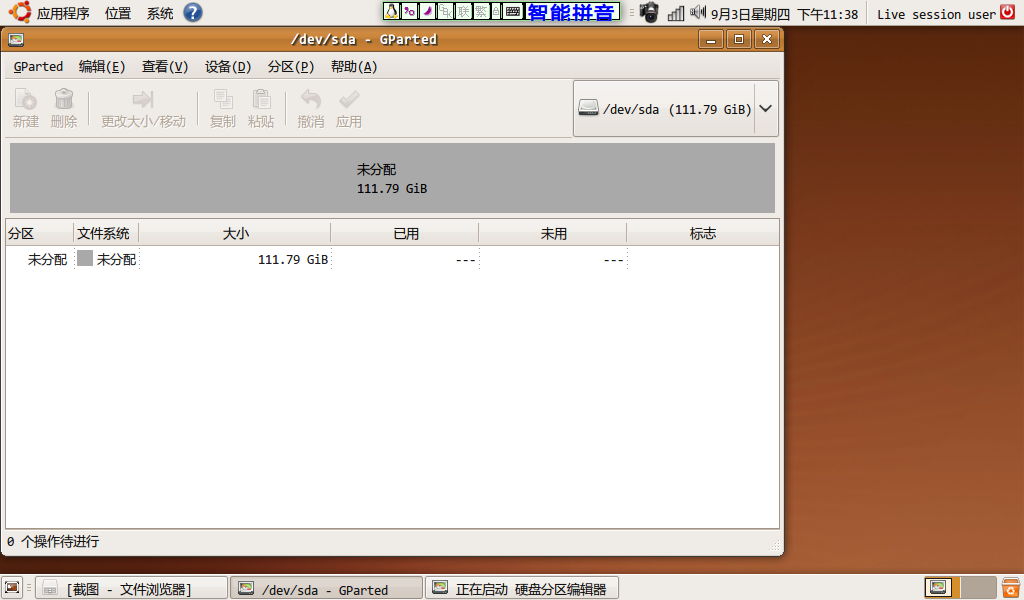Click the Live session user switcher
1024x600 pixels.
click(x=936, y=14)
